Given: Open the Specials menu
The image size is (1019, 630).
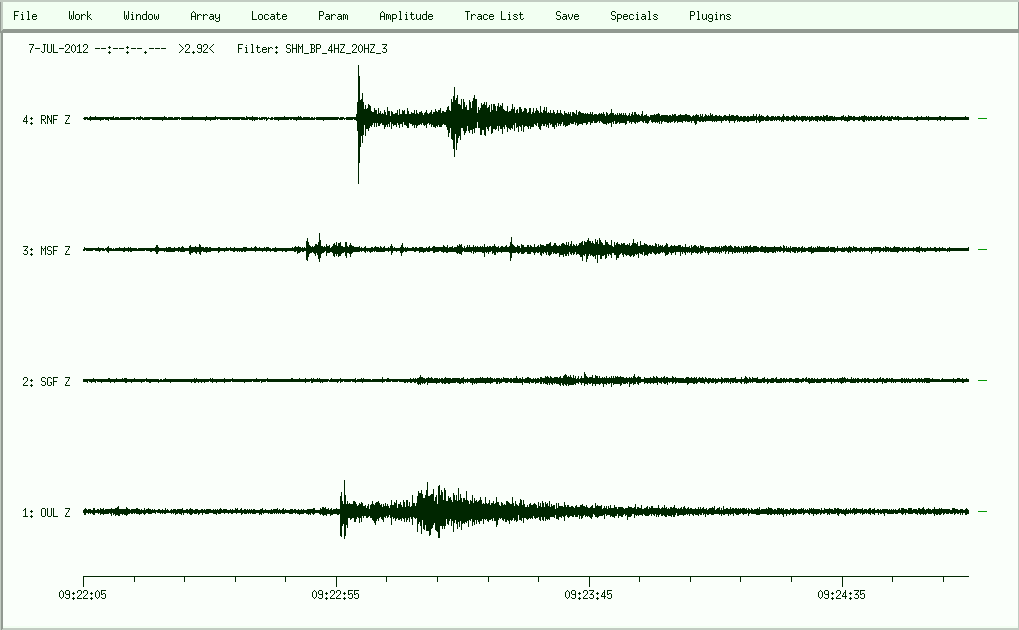Looking at the screenshot, I should point(634,16).
